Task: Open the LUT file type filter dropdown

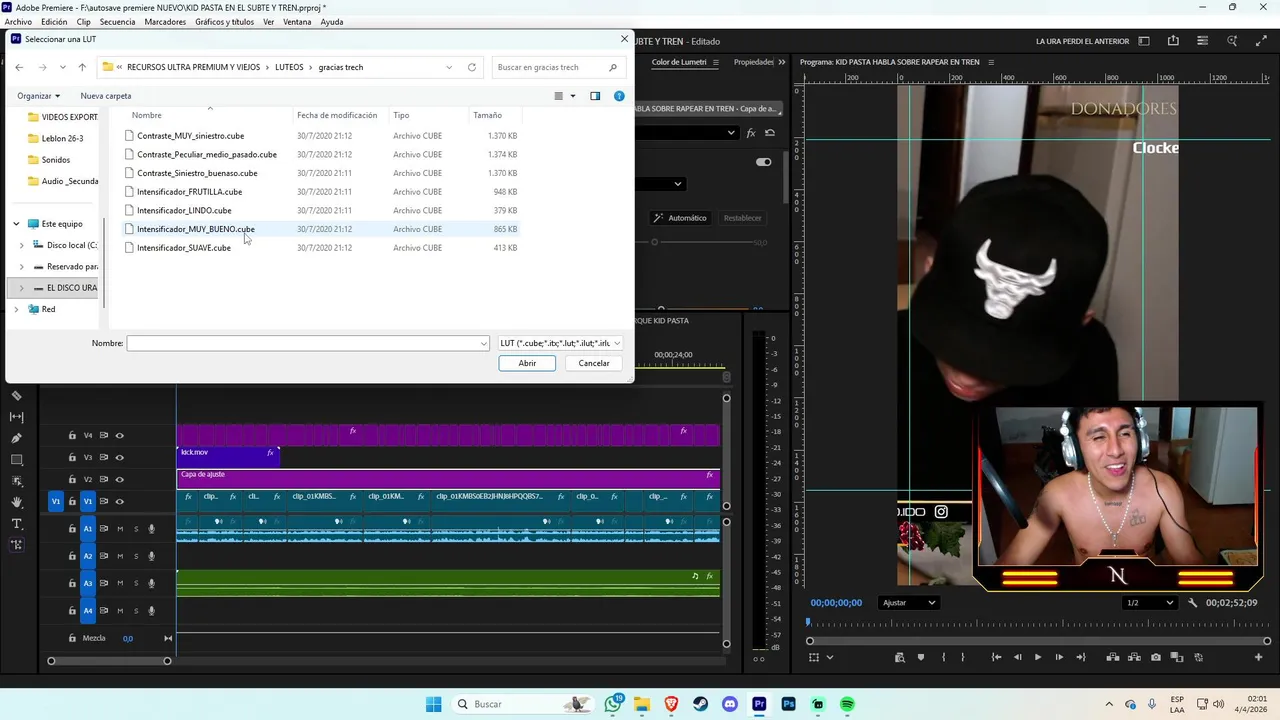Action: coord(560,343)
